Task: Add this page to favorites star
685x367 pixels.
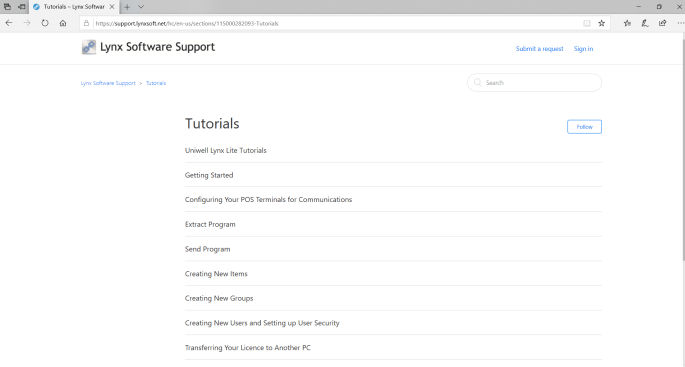Action: click(x=602, y=23)
